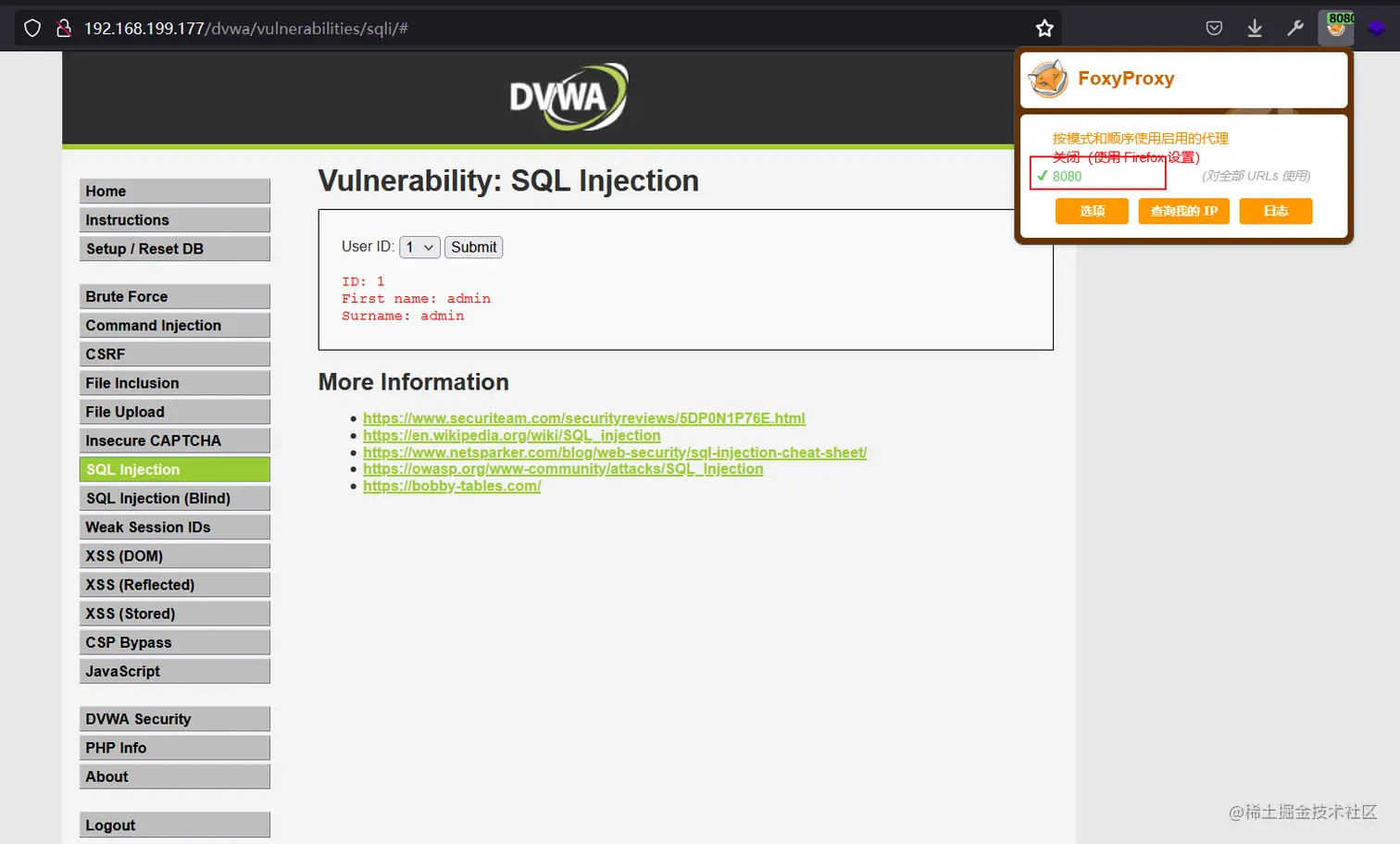1400x844 pixels.
Task: Click the Logout menu item
Action: tap(175, 825)
